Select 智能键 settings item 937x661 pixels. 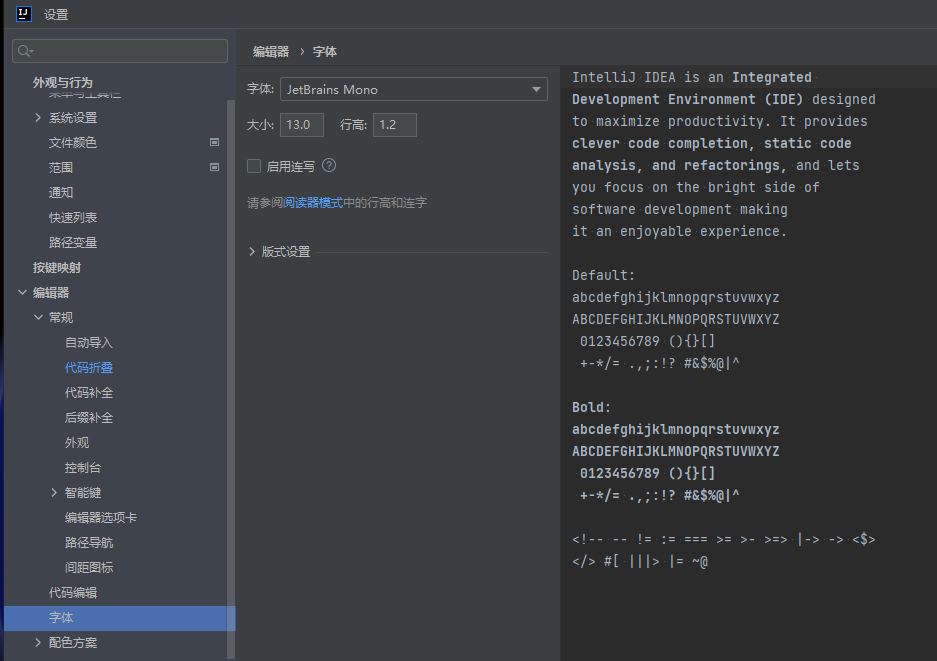pos(83,492)
